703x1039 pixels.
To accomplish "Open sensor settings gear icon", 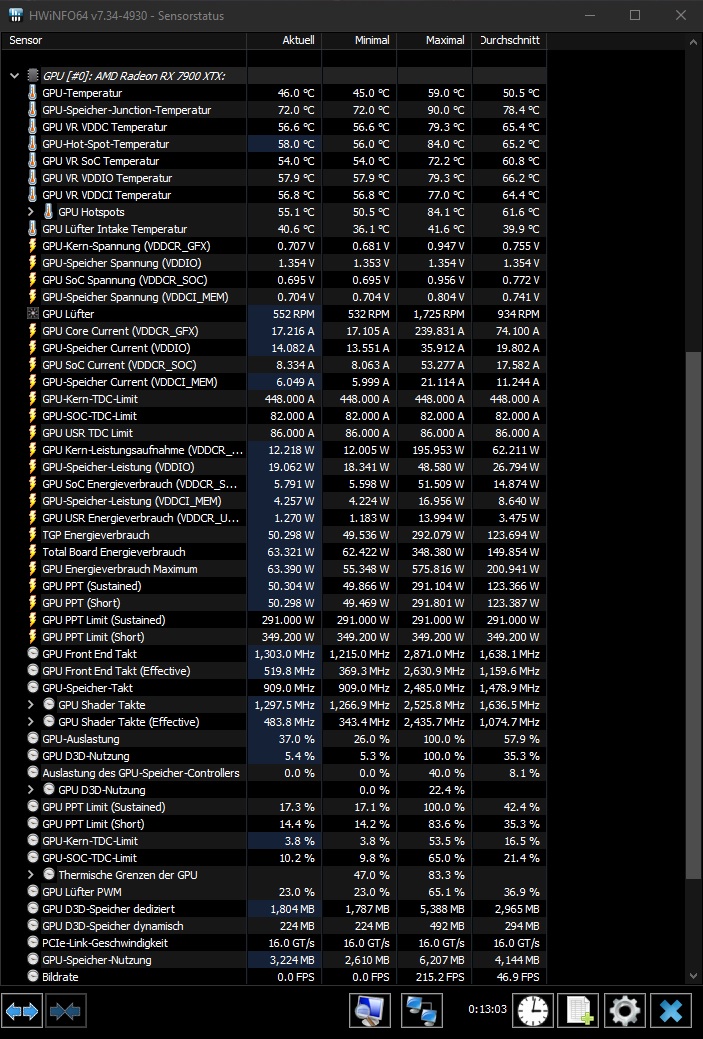I will point(624,1011).
